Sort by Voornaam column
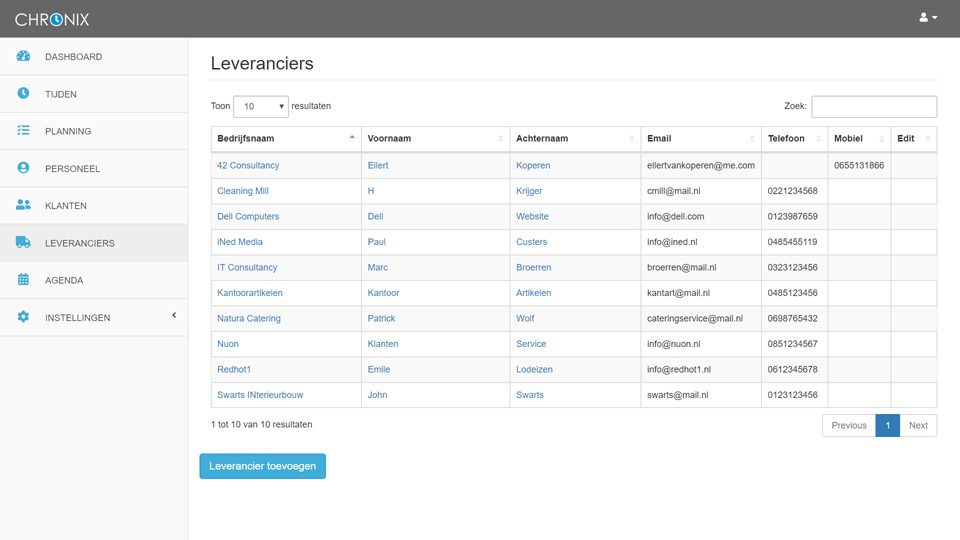 pos(435,139)
